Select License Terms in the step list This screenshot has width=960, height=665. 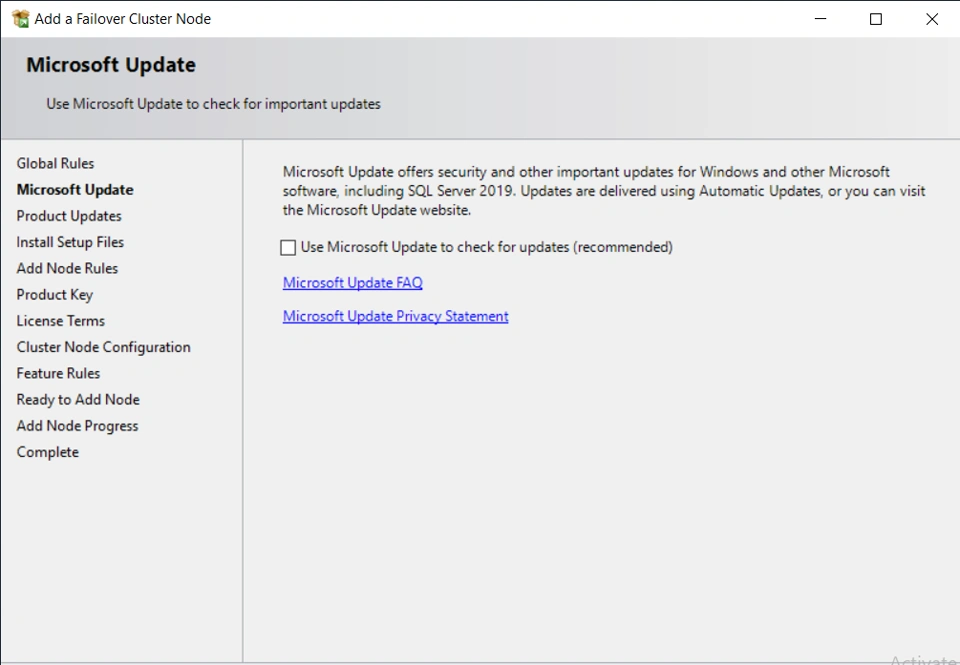point(60,321)
